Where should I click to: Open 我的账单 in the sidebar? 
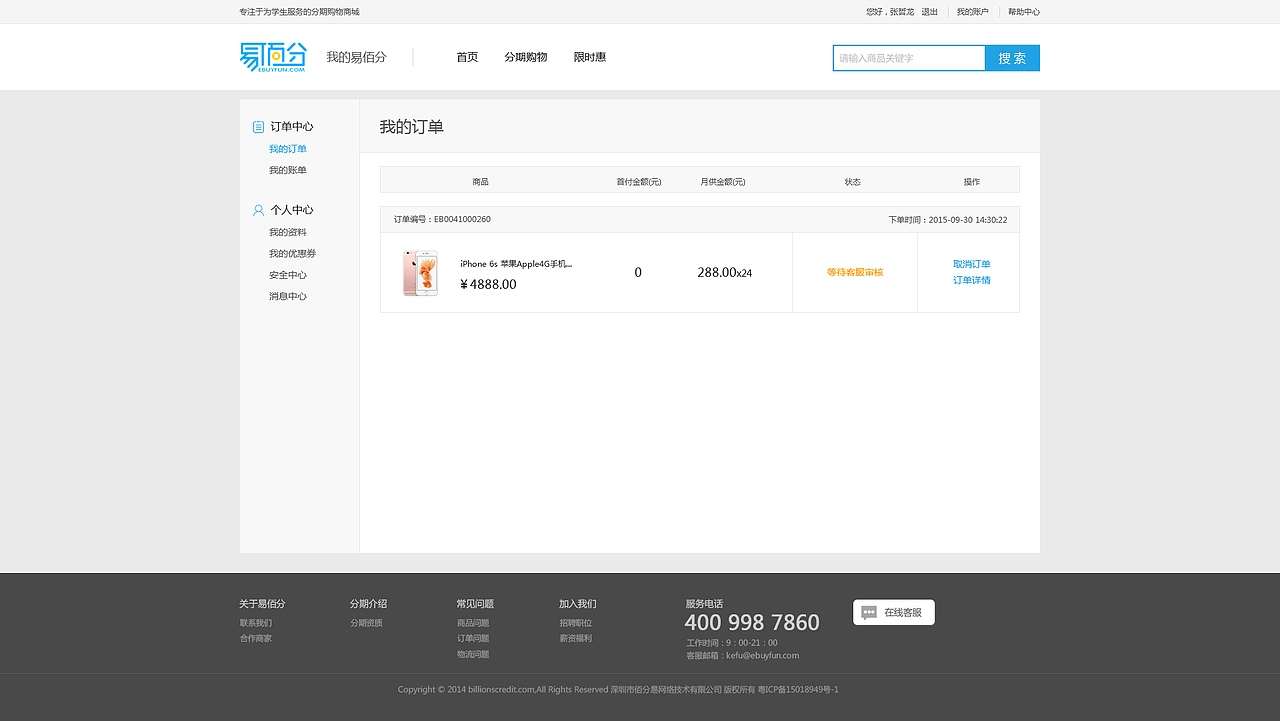click(x=288, y=169)
